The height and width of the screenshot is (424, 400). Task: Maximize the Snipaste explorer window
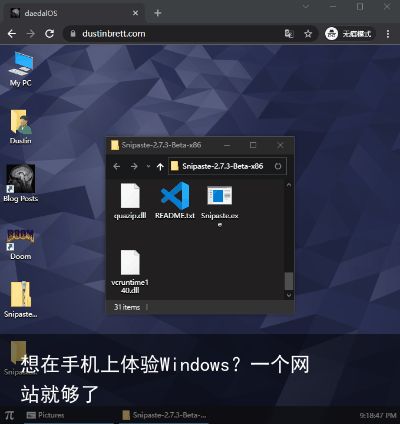point(253,145)
